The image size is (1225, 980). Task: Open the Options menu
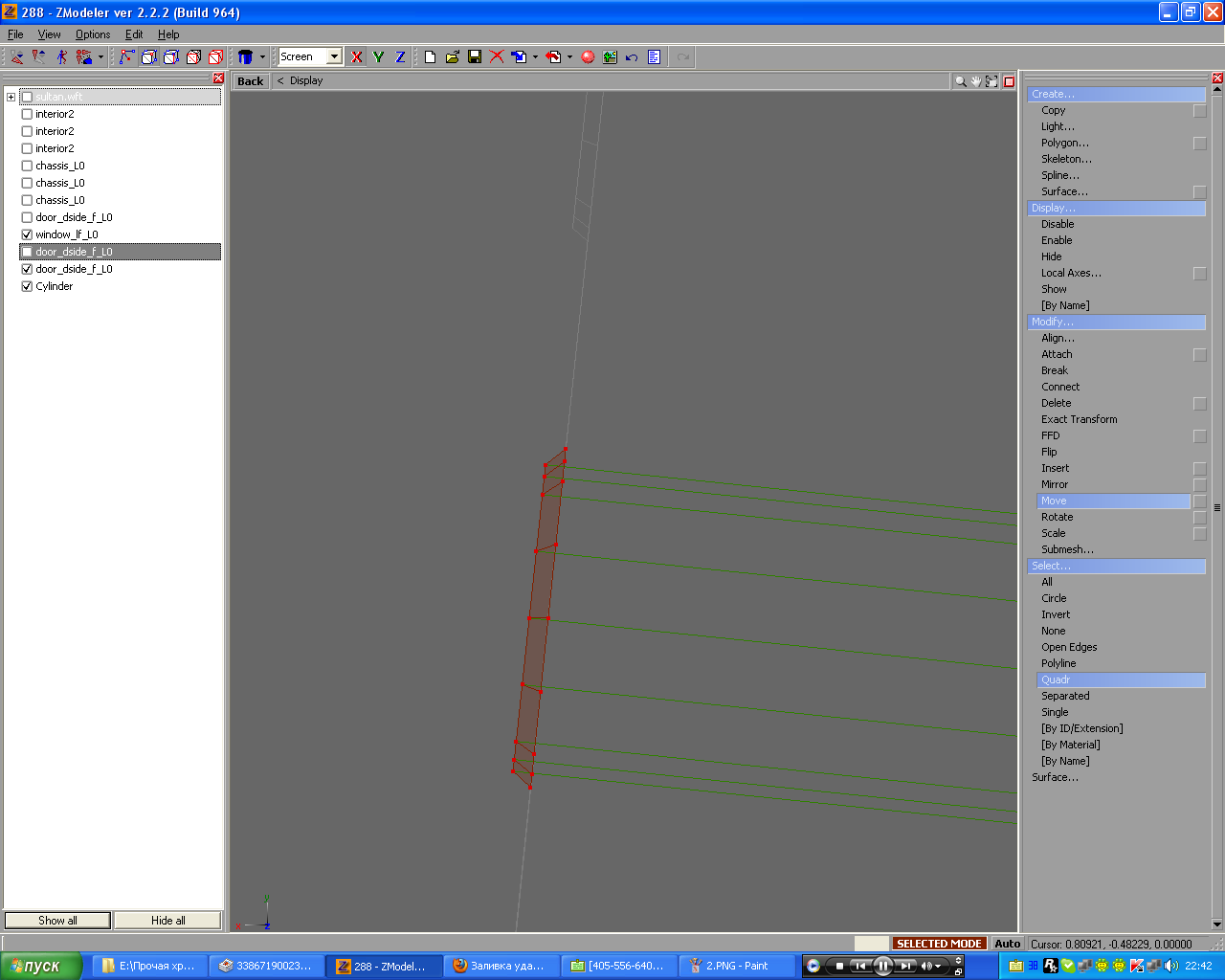[x=93, y=34]
